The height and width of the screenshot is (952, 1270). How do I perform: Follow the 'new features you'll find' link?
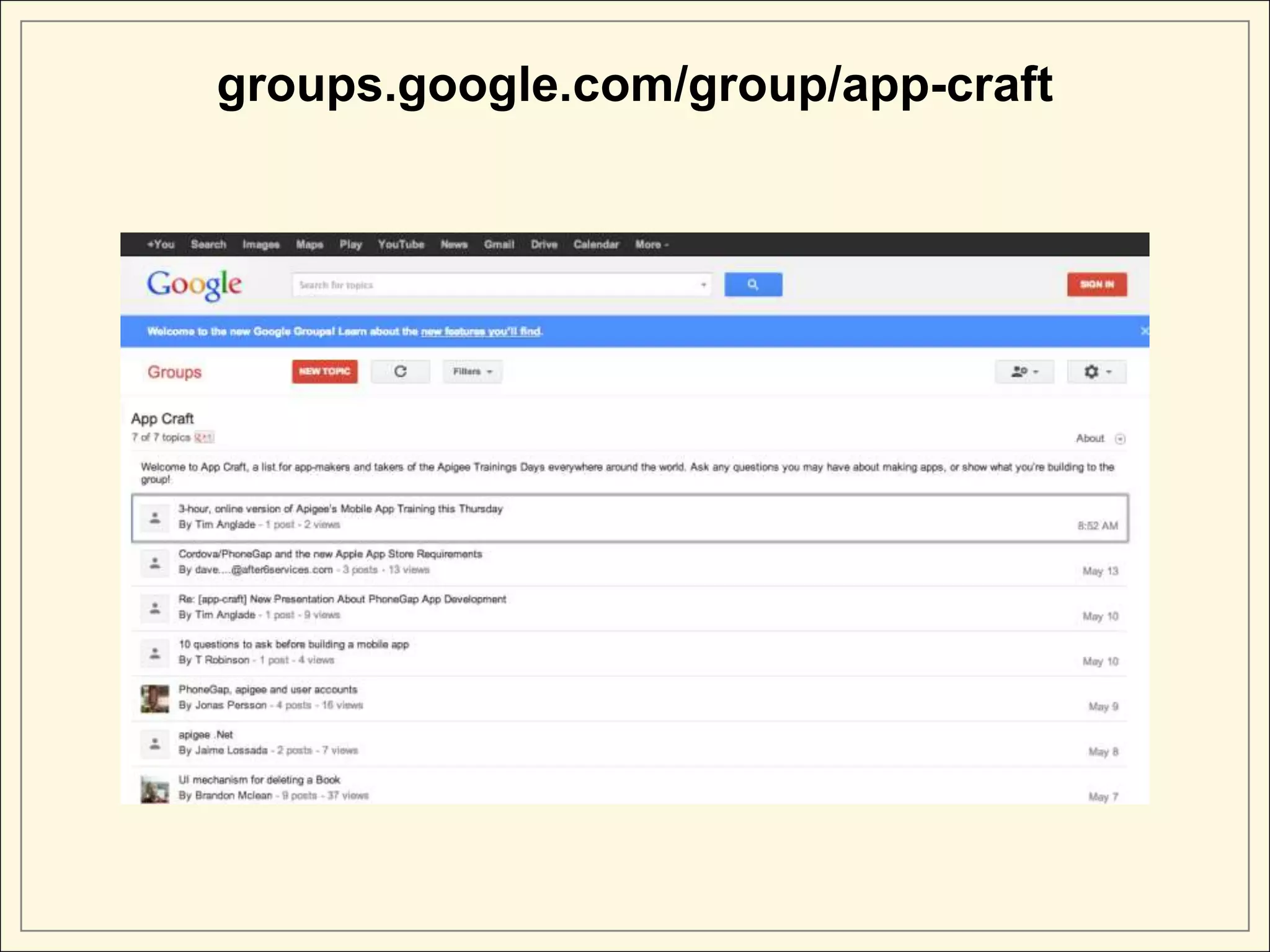click(x=481, y=331)
